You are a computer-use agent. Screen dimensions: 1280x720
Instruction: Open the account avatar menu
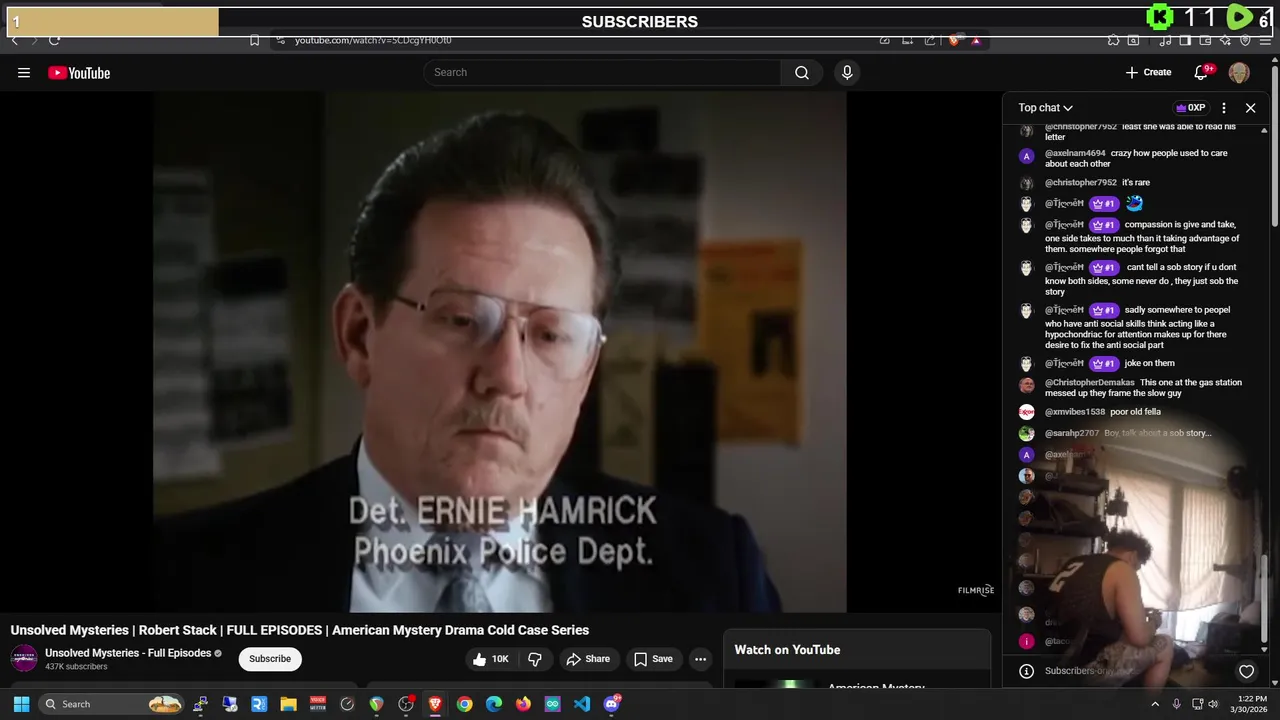coord(1239,72)
